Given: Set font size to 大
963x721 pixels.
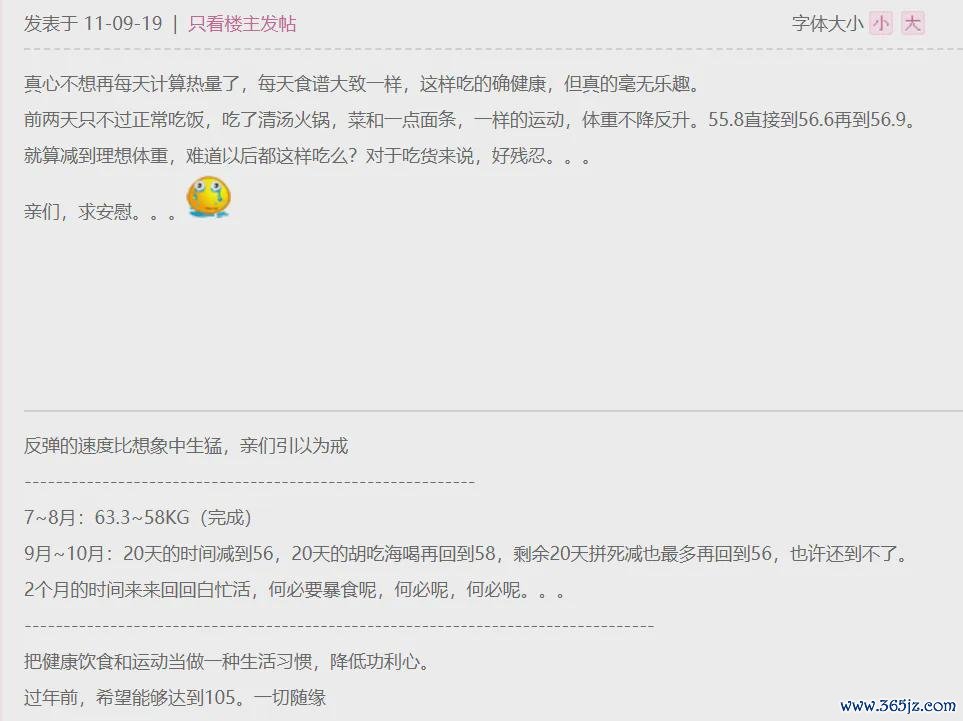Looking at the screenshot, I should 913,23.
